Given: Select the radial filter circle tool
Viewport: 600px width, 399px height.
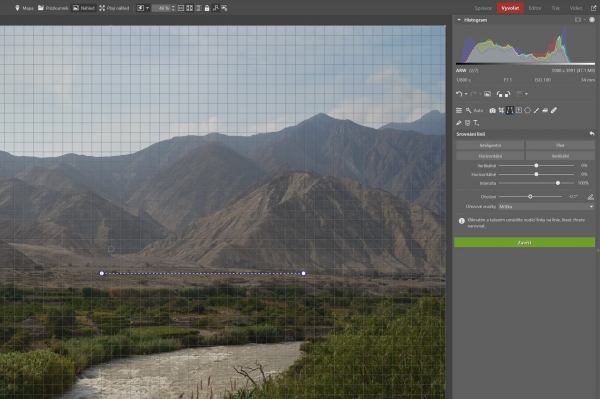Looking at the screenshot, I should (x=528, y=111).
